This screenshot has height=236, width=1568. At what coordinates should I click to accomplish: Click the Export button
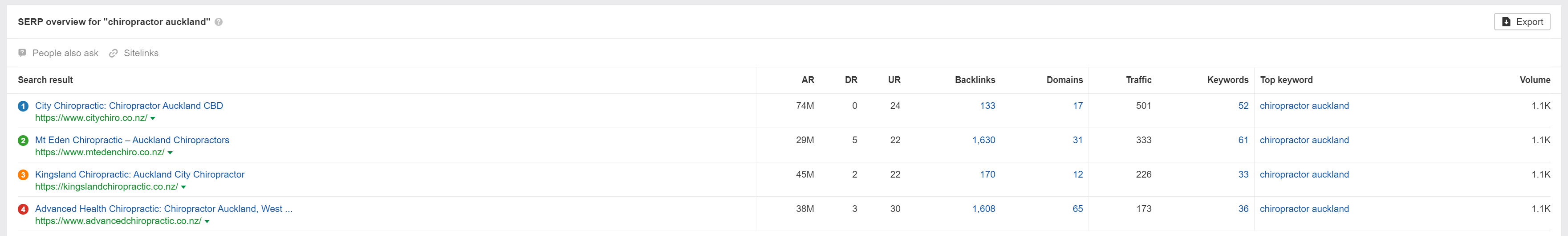click(x=1522, y=22)
